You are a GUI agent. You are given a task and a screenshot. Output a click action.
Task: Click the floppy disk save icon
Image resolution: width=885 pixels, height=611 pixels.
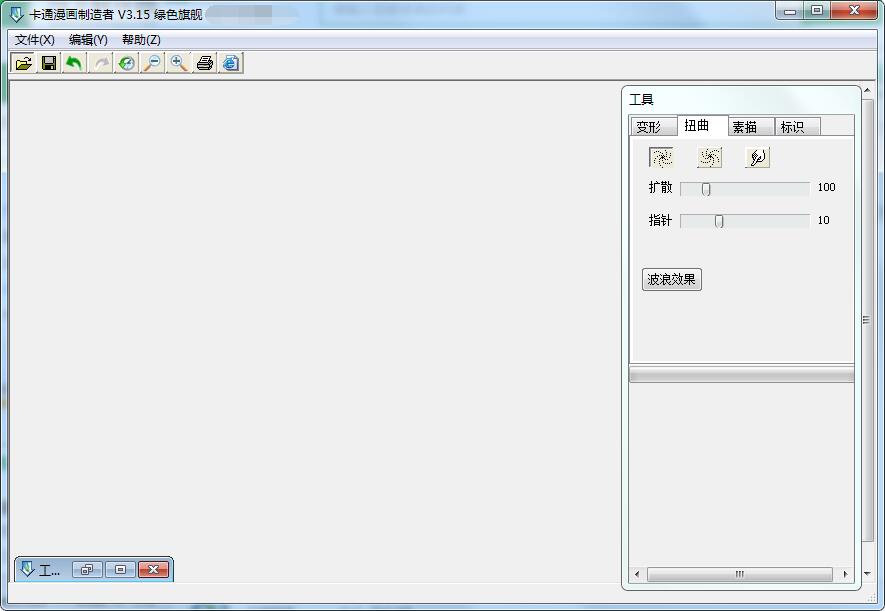pyautogui.click(x=49, y=63)
